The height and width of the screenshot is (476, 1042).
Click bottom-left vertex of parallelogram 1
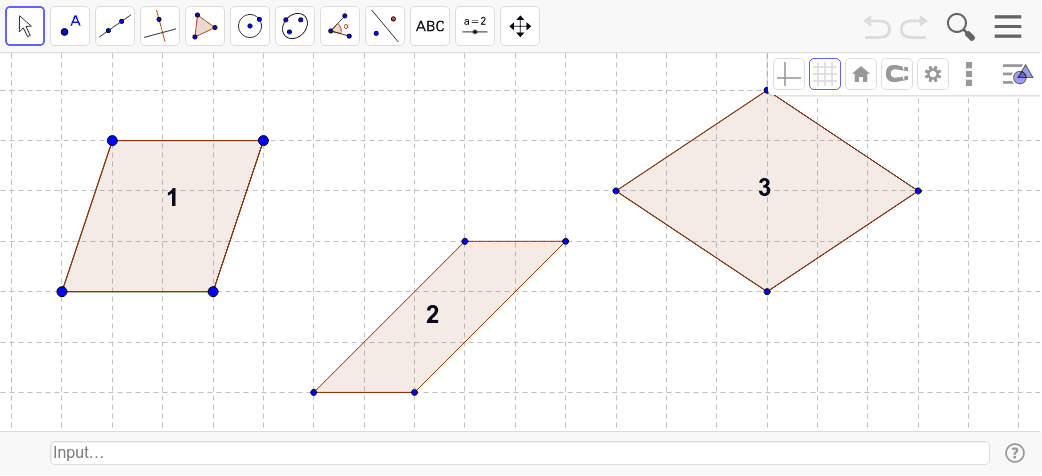coord(62,291)
